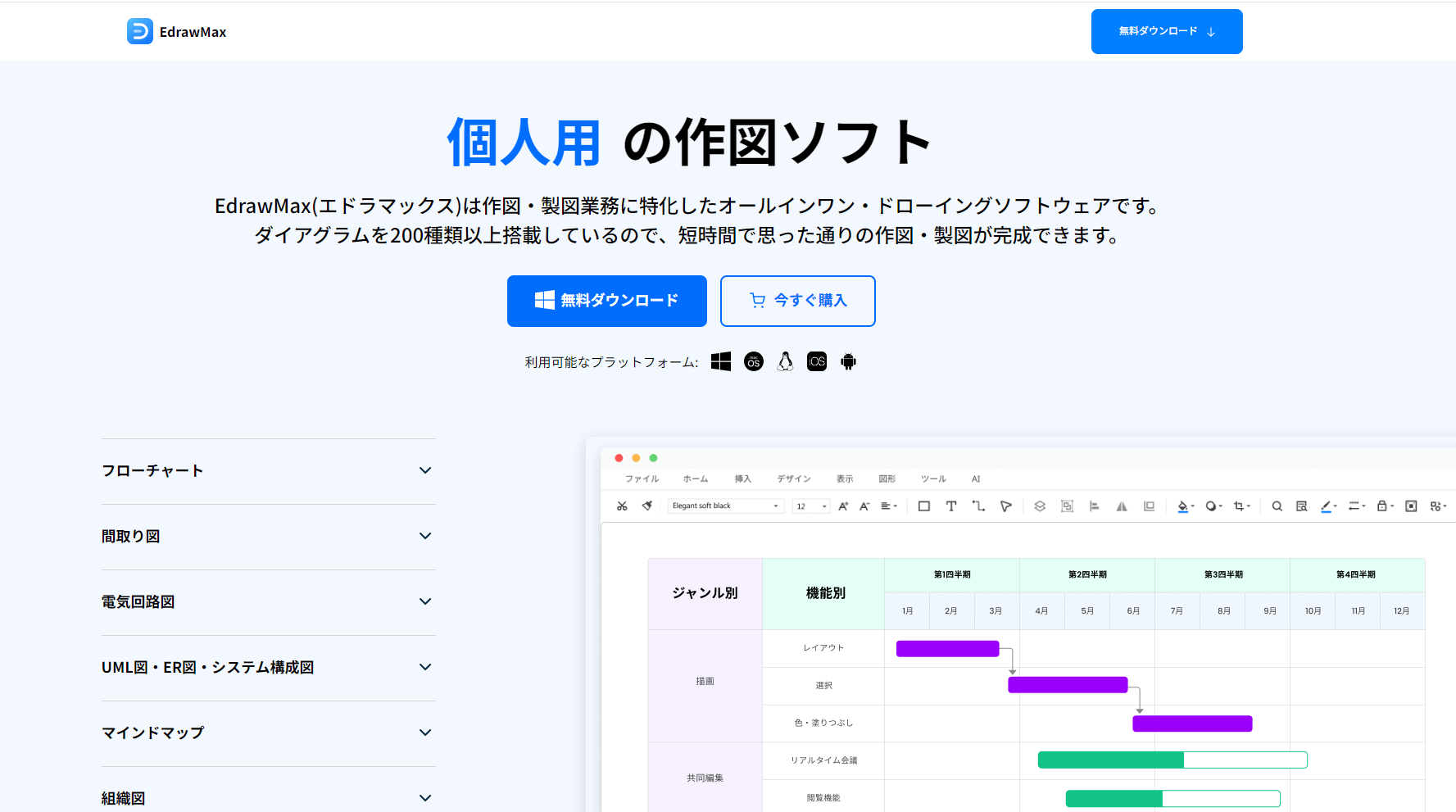Open the shape shadow style dropdown
This screenshot has width=1456, height=812.
pos(1213,506)
